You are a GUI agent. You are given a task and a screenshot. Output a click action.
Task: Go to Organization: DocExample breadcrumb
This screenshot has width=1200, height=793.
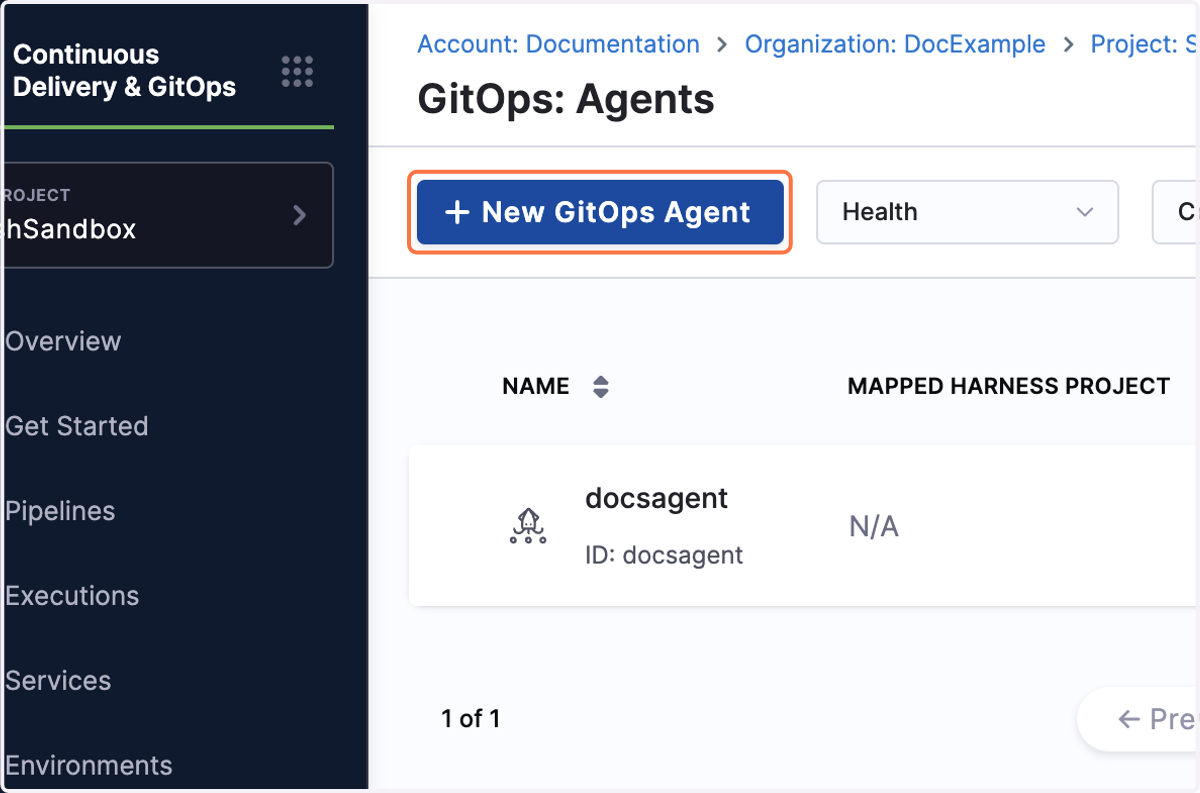[x=895, y=45]
